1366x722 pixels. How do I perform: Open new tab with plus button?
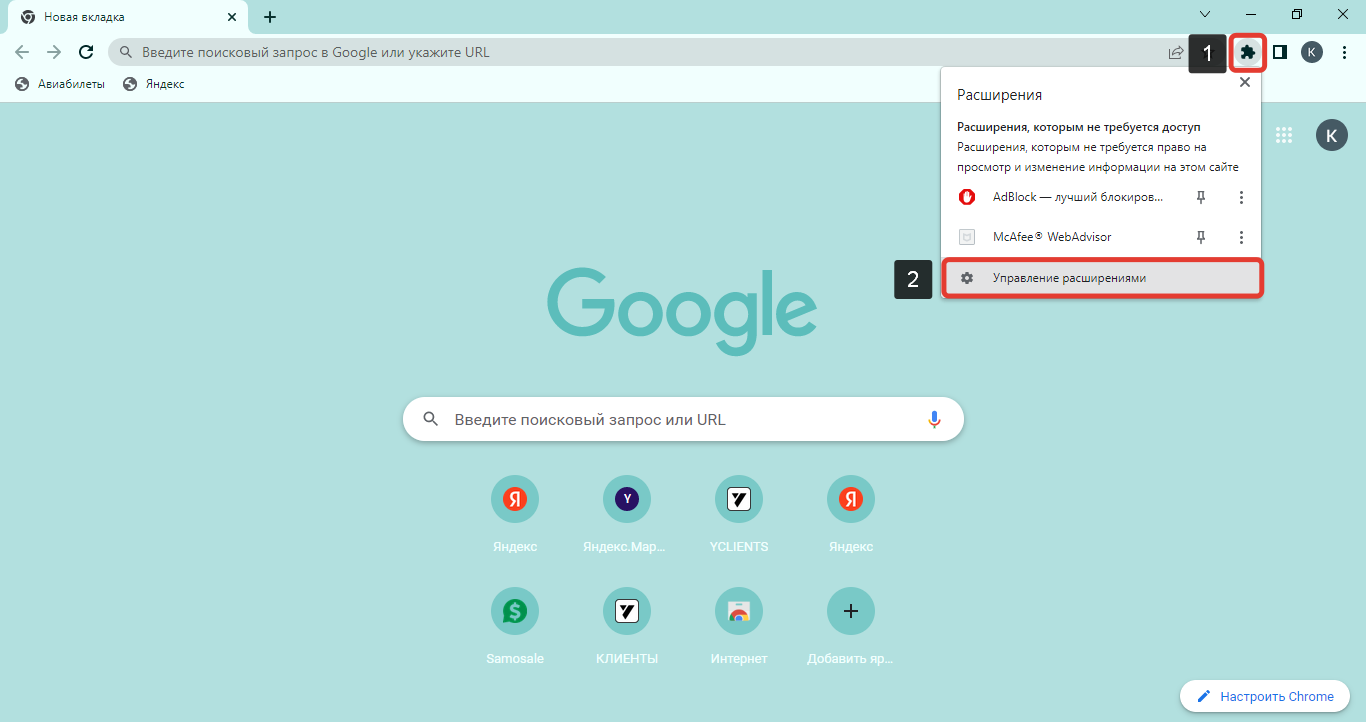coord(270,17)
